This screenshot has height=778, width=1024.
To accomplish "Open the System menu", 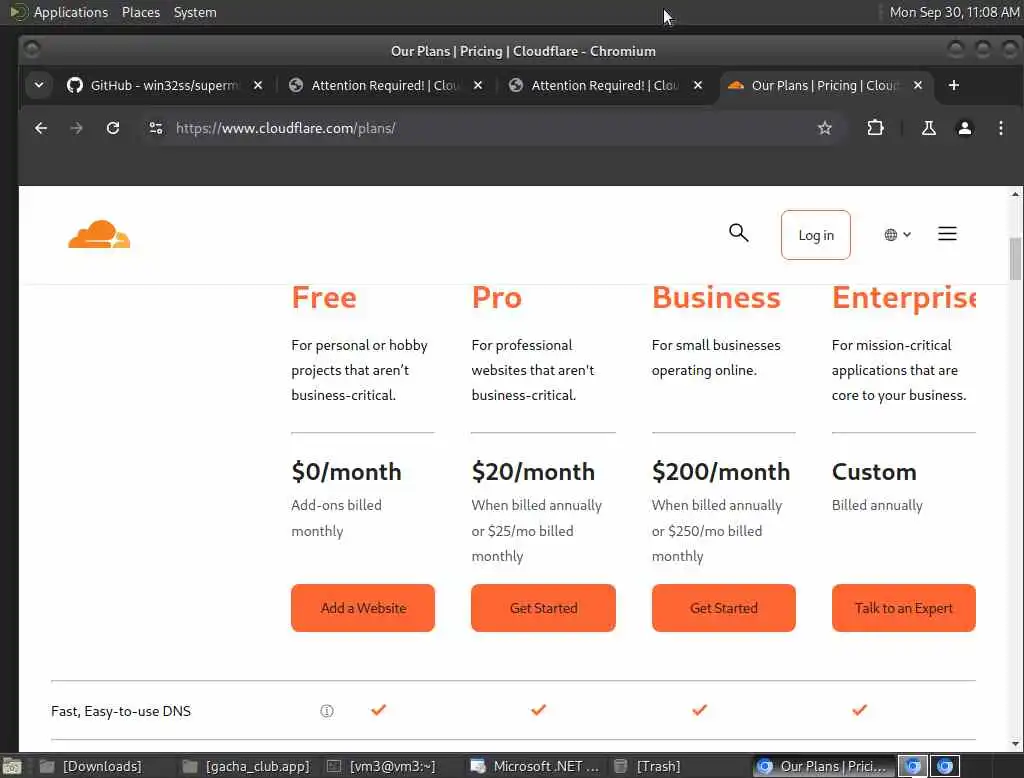I will point(195,12).
